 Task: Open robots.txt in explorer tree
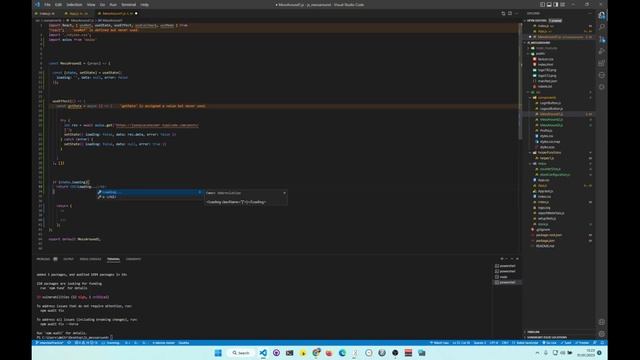(x=545, y=87)
